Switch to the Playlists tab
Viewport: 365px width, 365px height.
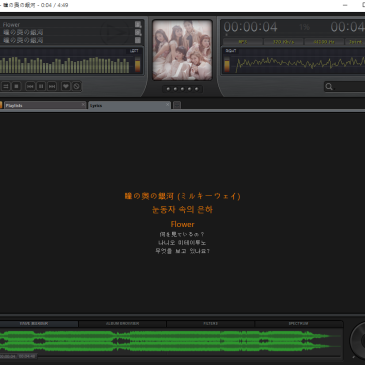click(43, 105)
